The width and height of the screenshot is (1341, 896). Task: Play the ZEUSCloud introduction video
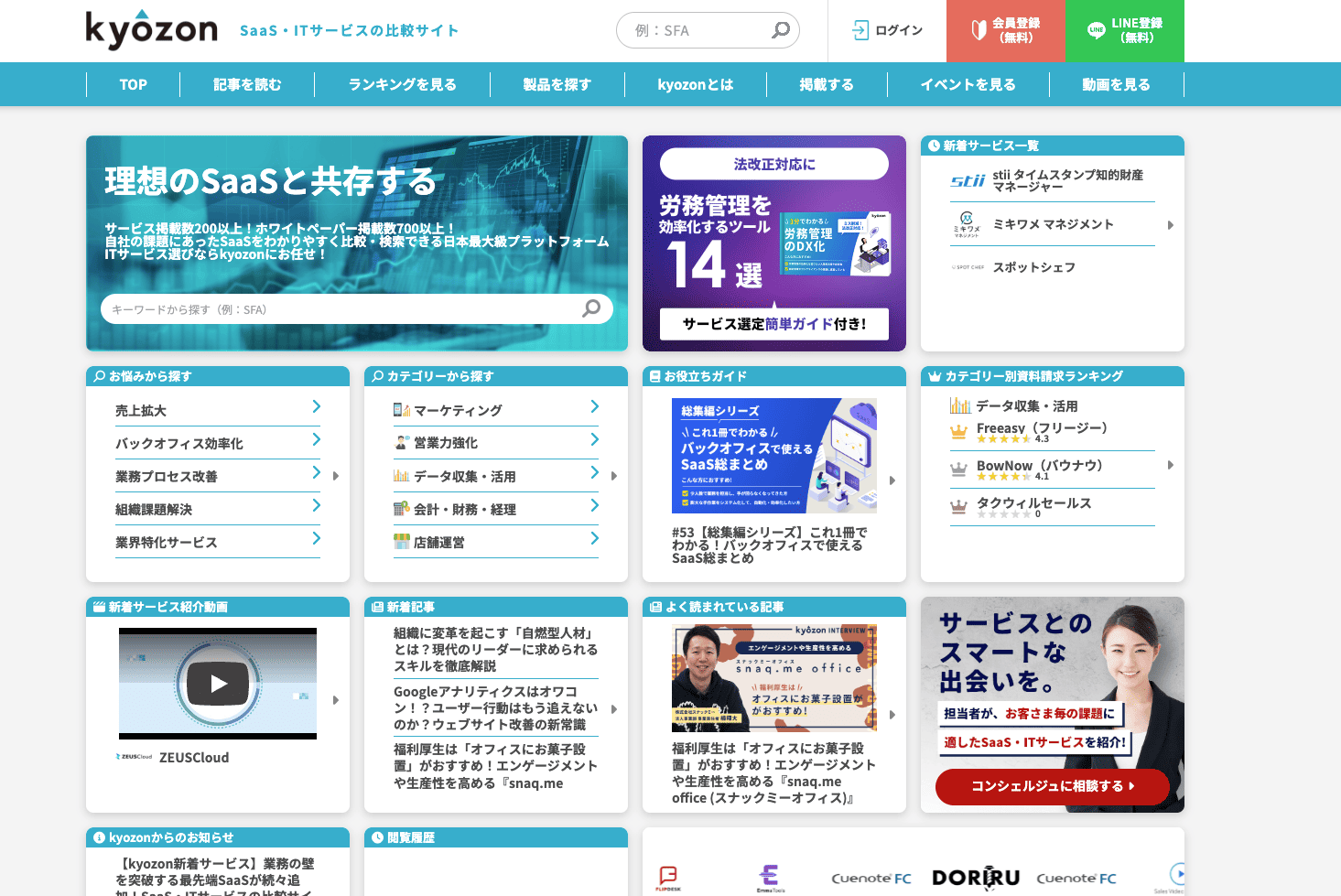(218, 683)
